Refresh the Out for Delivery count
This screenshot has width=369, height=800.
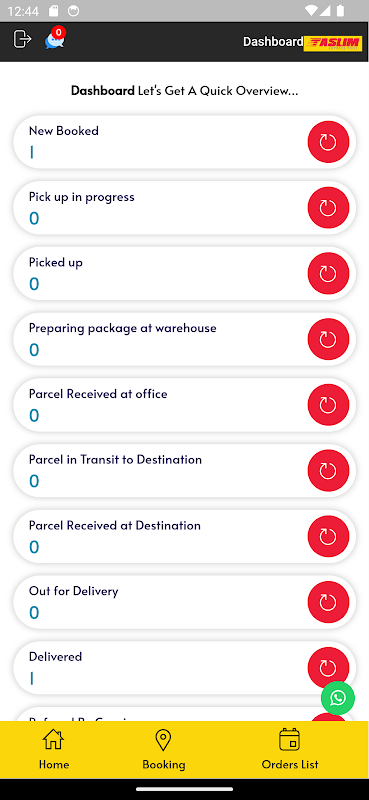click(328, 602)
